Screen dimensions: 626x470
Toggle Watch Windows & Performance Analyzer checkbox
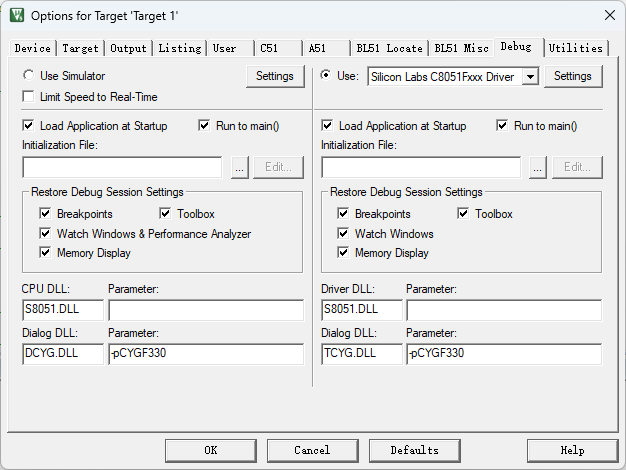[x=45, y=233]
